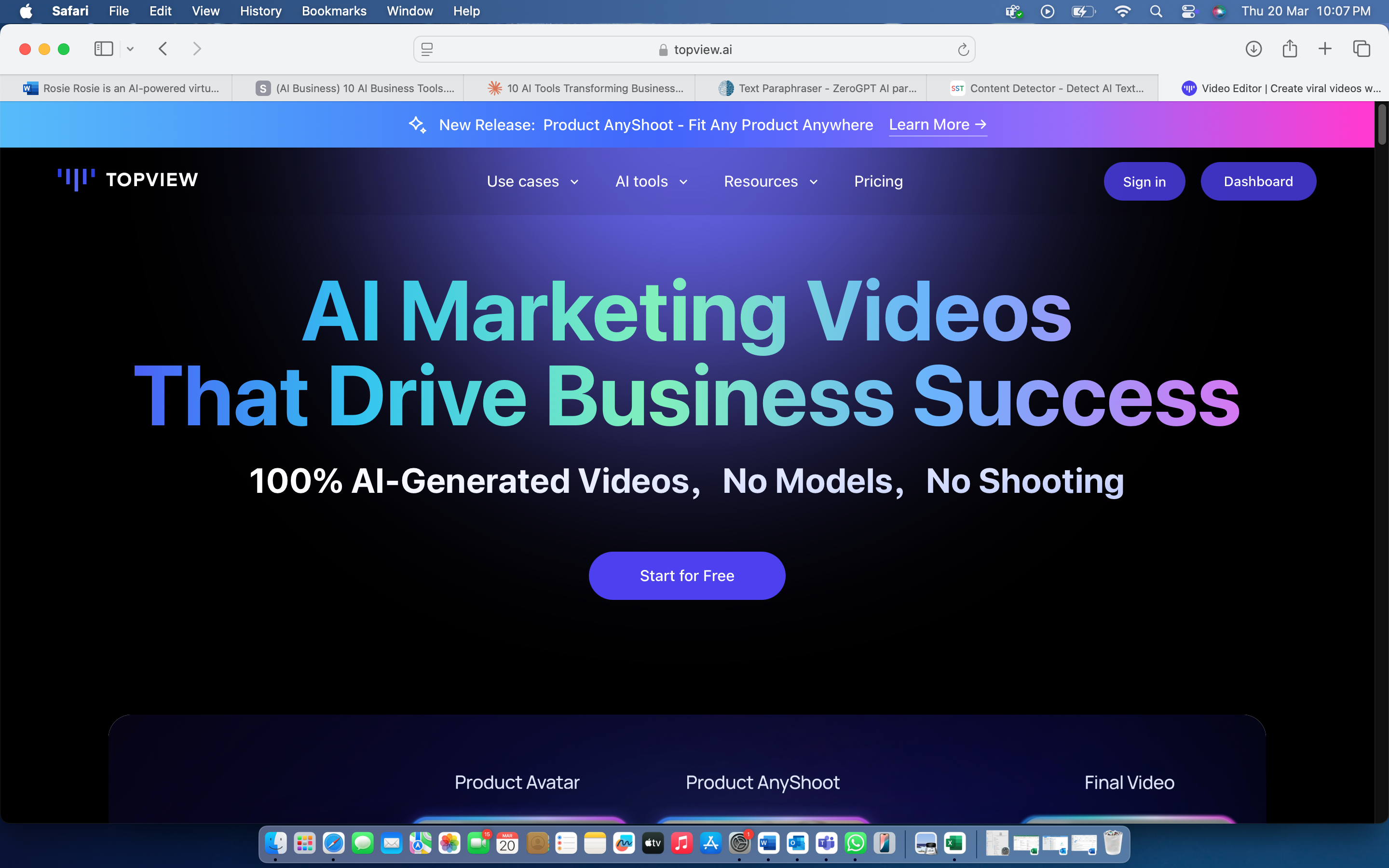Open FaceTime from the Dock
Screen dimensions: 1389x868
click(x=478, y=843)
